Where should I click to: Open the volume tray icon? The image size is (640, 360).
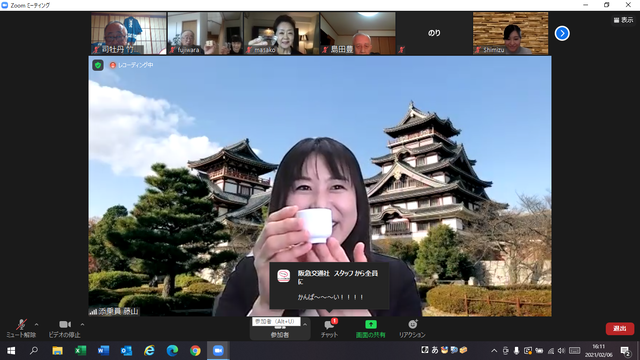tap(561, 351)
